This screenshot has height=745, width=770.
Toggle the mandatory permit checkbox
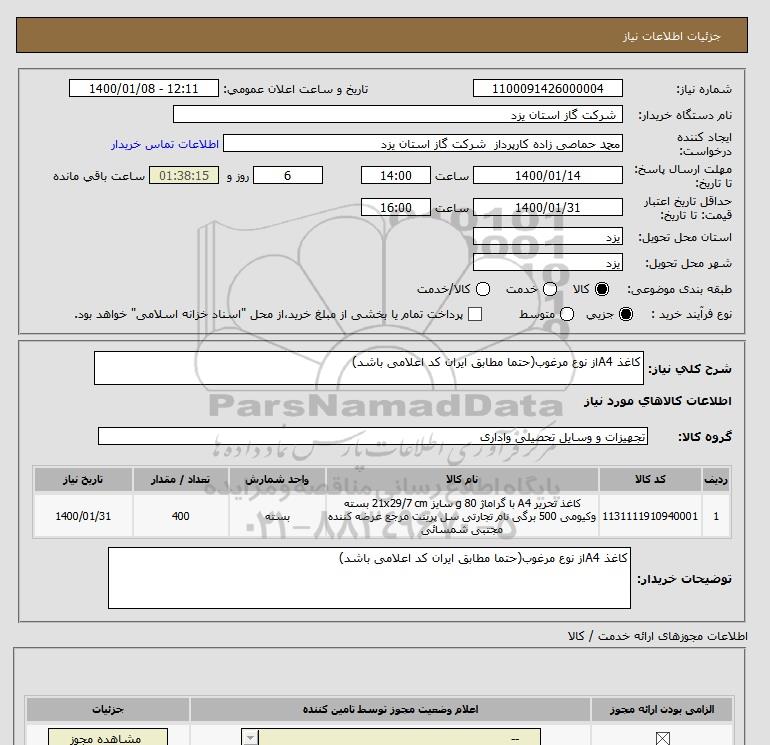(662, 738)
